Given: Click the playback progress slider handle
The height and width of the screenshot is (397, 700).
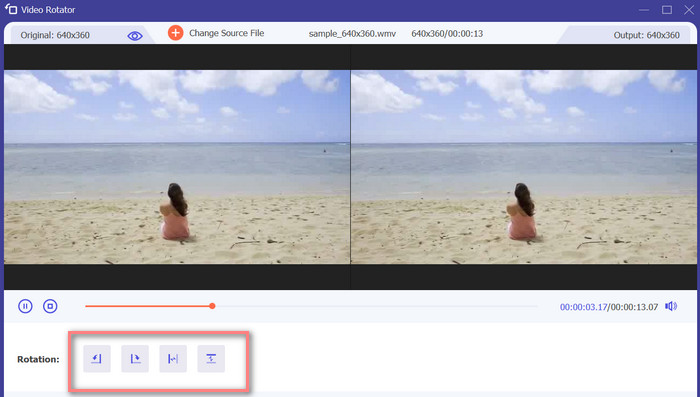Looking at the screenshot, I should coord(212,306).
